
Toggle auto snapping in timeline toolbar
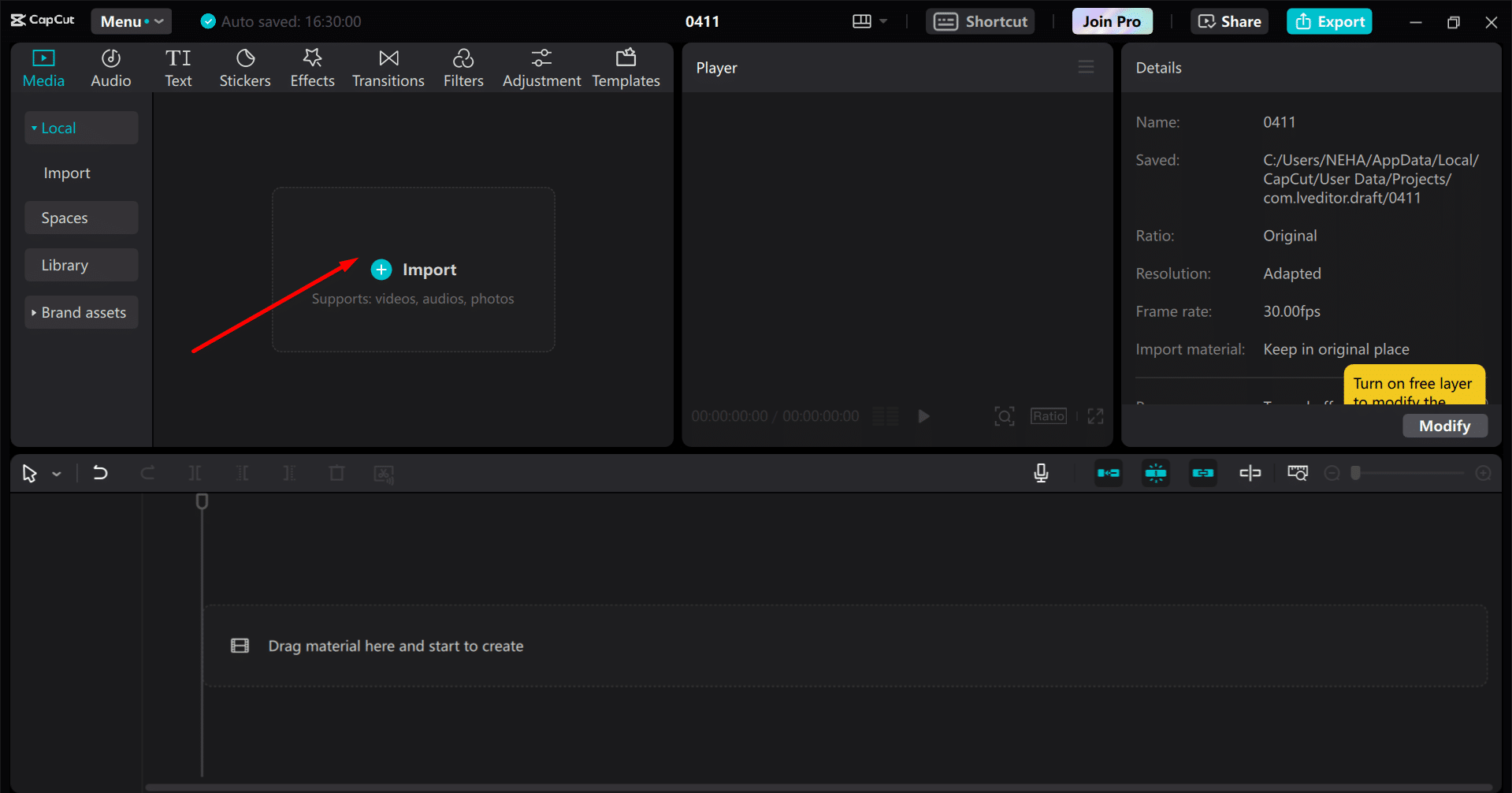tap(1156, 473)
